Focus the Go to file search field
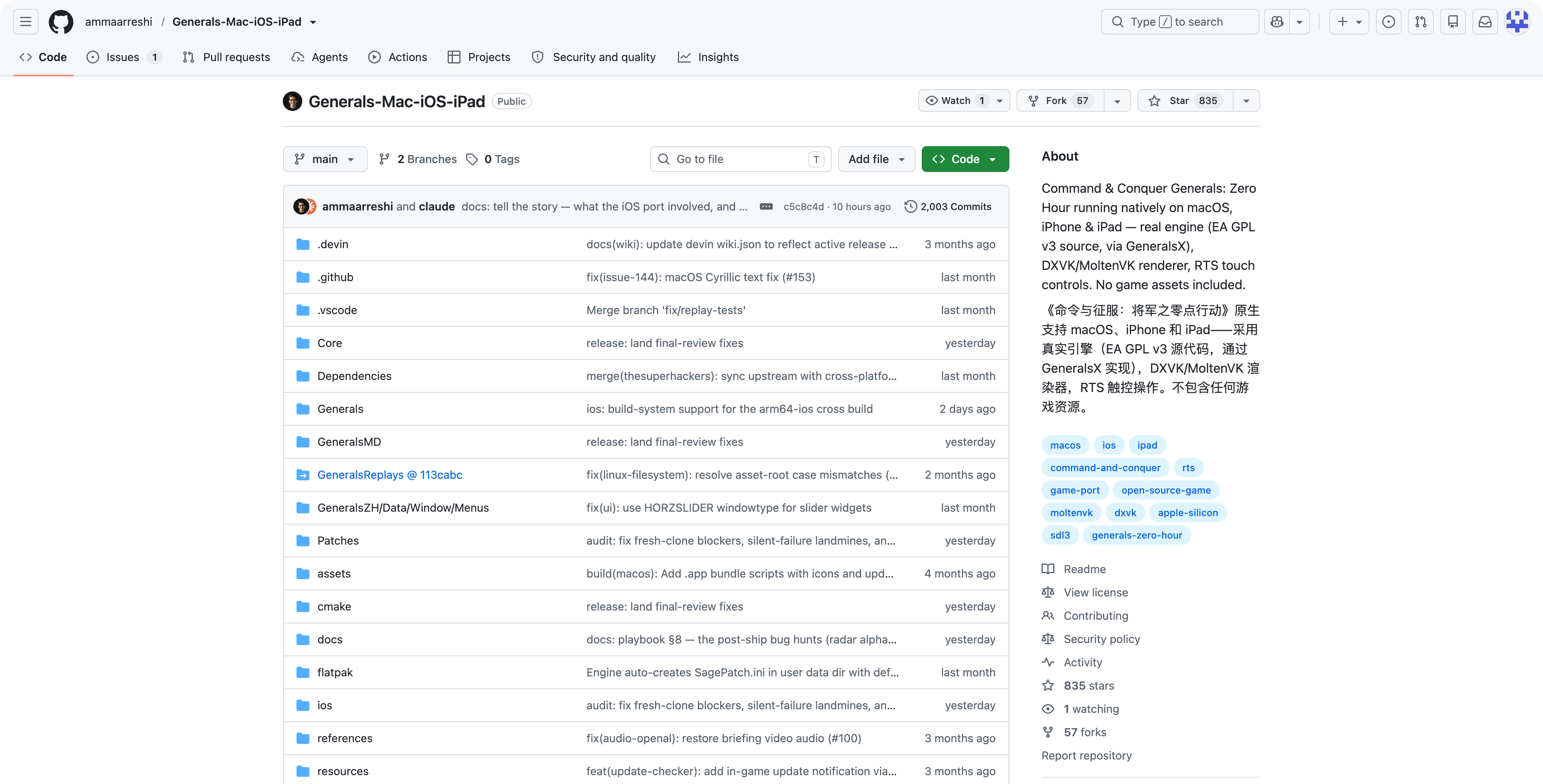The width and height of the screenshot is (1543, 784). [x=740, y=159]
